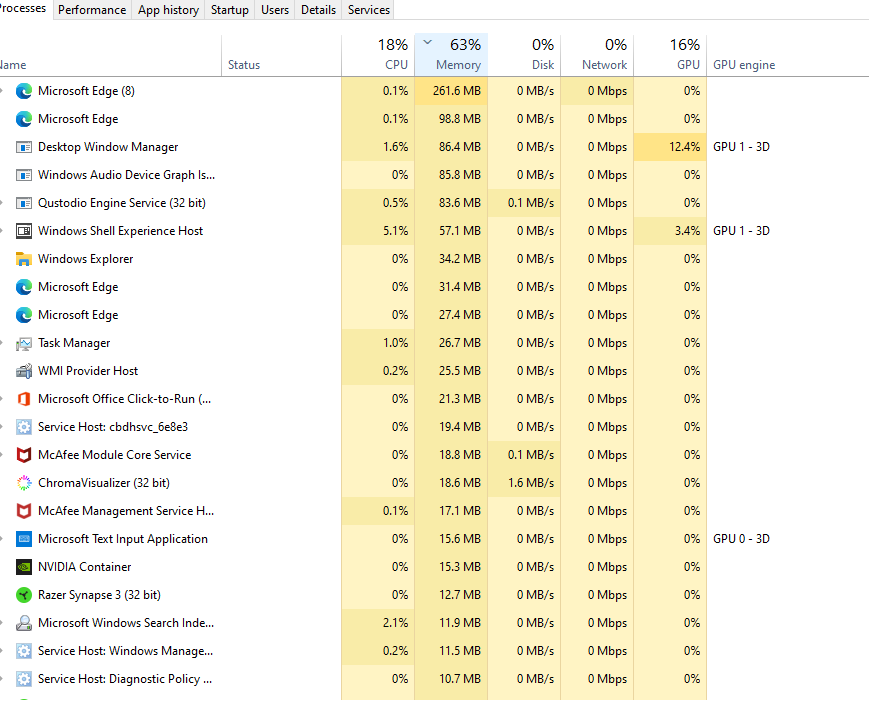
Task: Sort by the GPU engine column header
Action: pos(744,65)
